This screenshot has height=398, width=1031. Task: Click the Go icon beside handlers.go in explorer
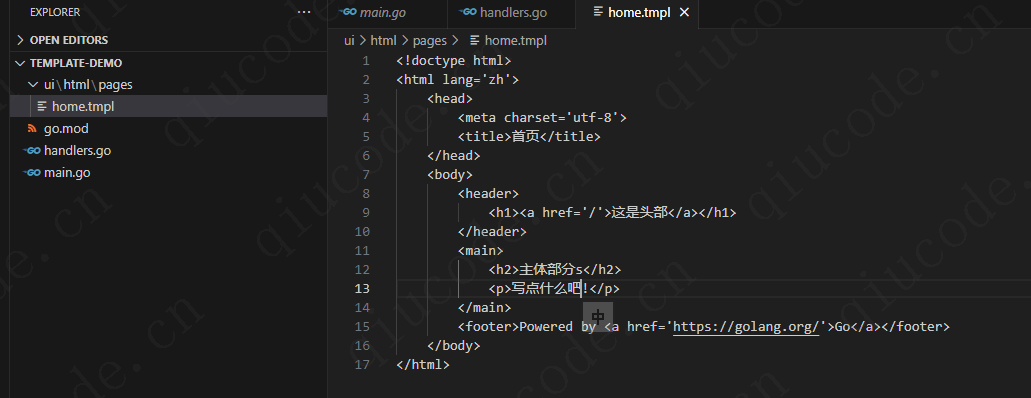pyautogui.click(x=32, y=151)
